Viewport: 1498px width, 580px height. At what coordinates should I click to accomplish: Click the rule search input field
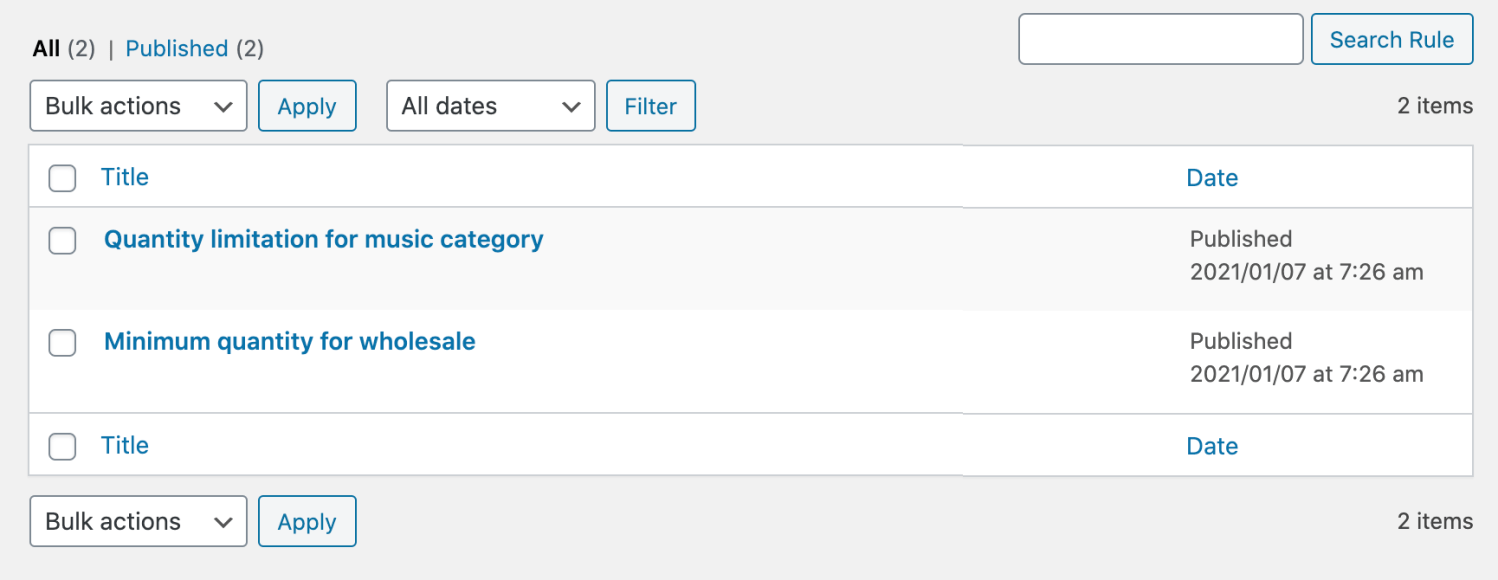tap(1160, 39)
